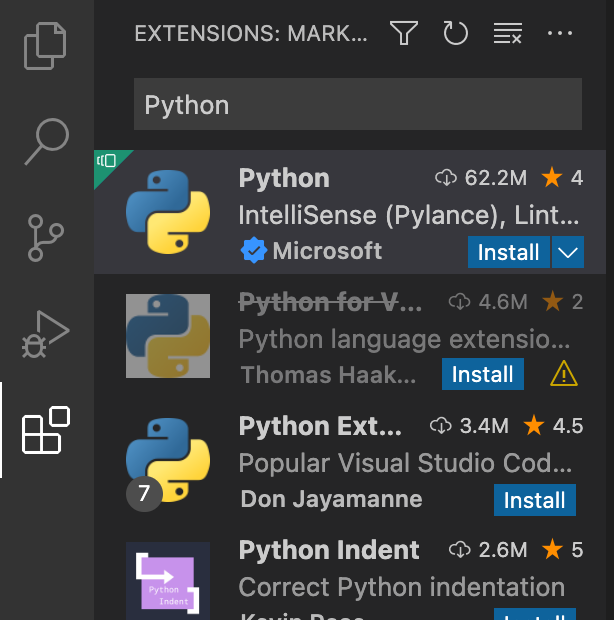Select the Extensions view icon
614x620 pixels.
point(46,430)
